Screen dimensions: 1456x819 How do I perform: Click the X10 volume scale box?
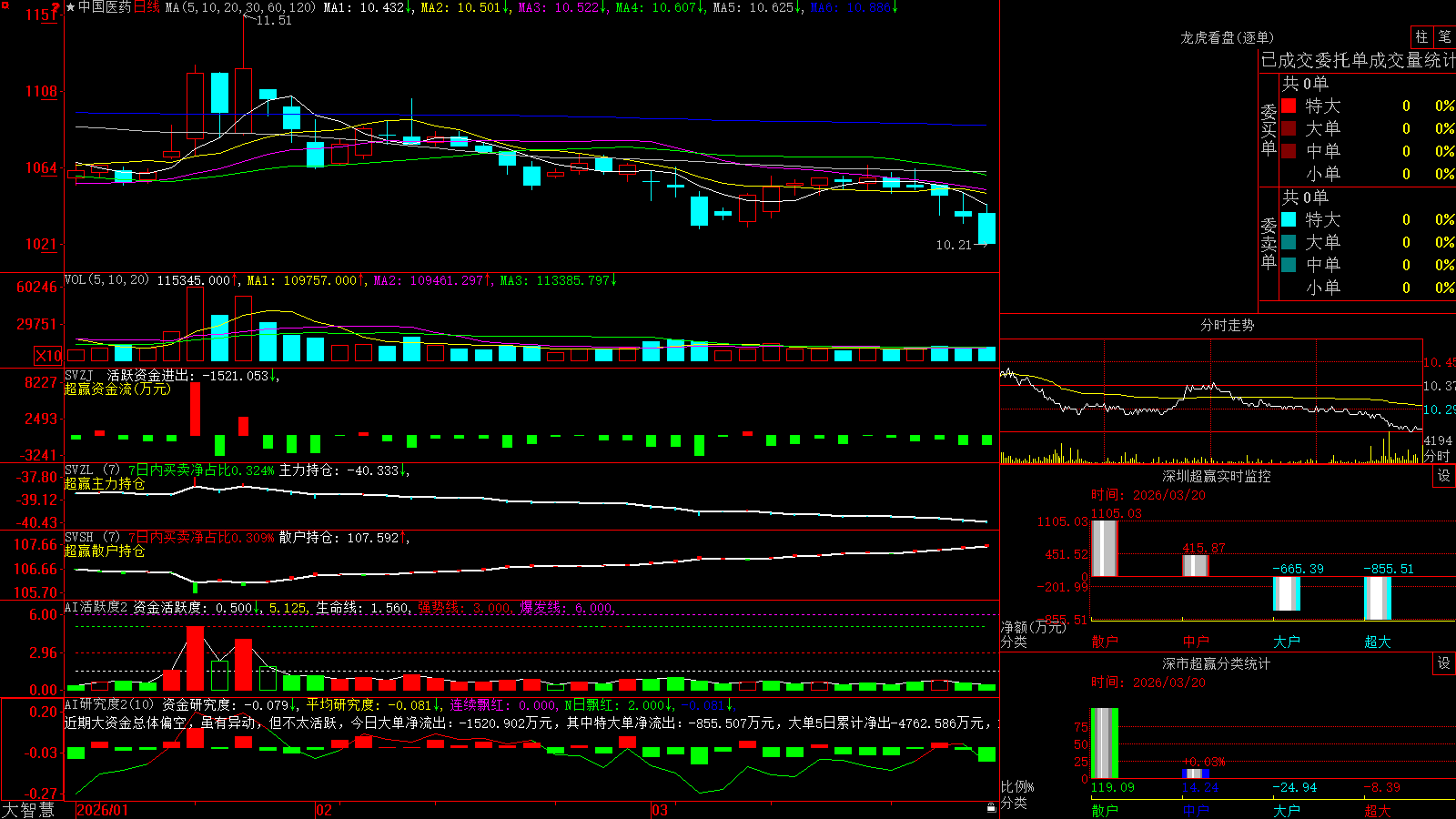48,356
